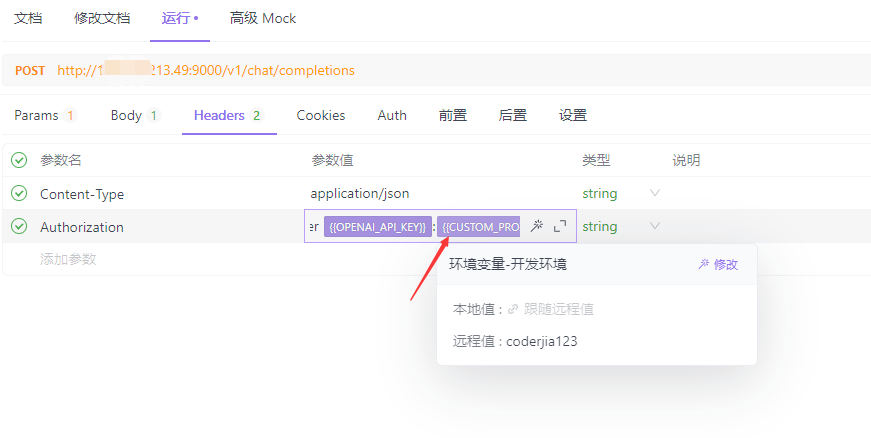Image resolution: width=871 pixels, height=438 pixels.
Task: Click the link icon next to 跟随远程值
Action: (513, 310)
